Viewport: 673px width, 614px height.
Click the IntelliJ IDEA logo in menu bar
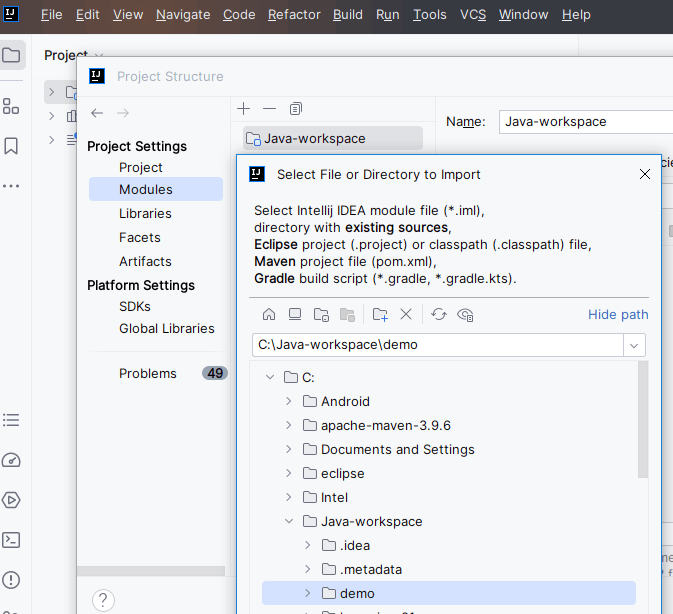coord(11,14)
